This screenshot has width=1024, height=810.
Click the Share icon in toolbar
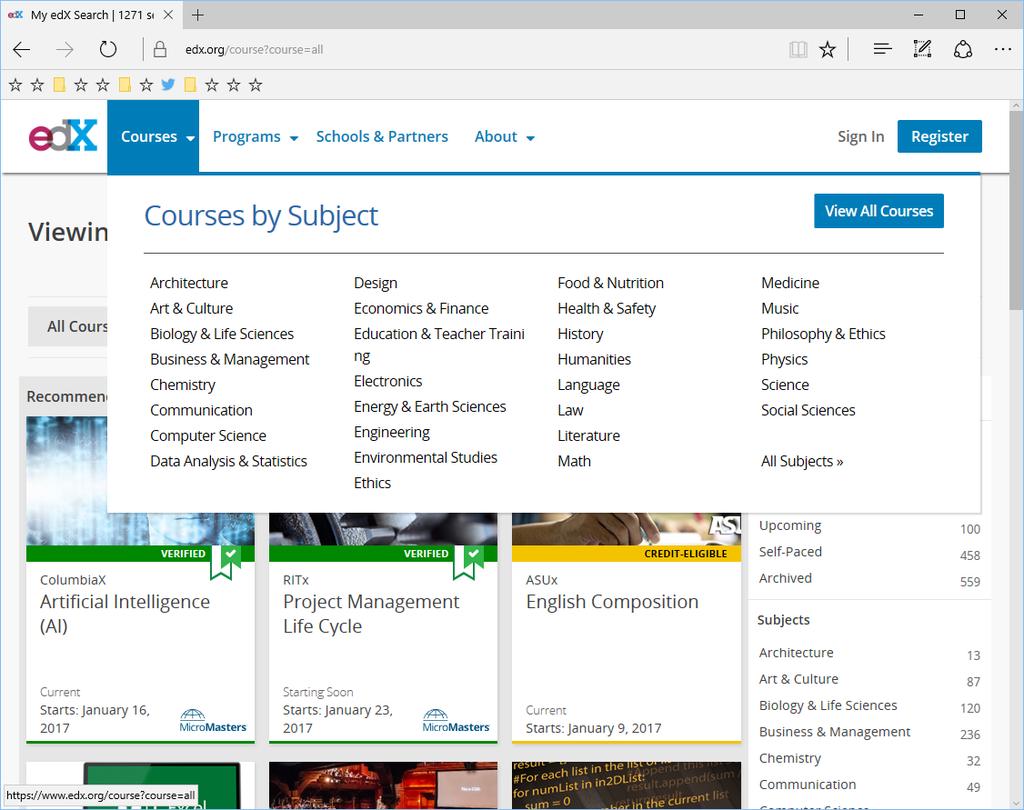pos(963,50)
